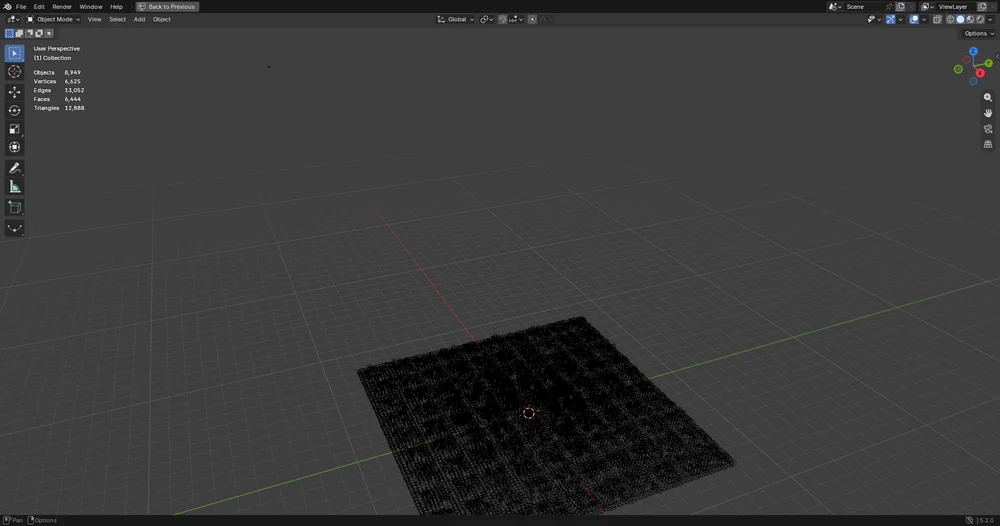Open the Global transform orientation dropdown

[x=455, y=19]
